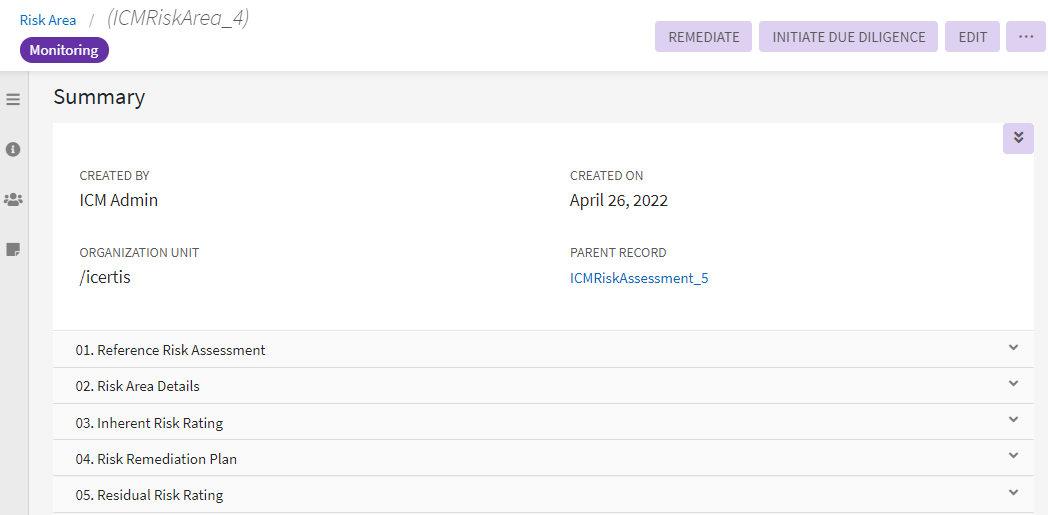Go to the Risk Area breadcrumb
1048x515 pixels.
click(x=48, y=20)
